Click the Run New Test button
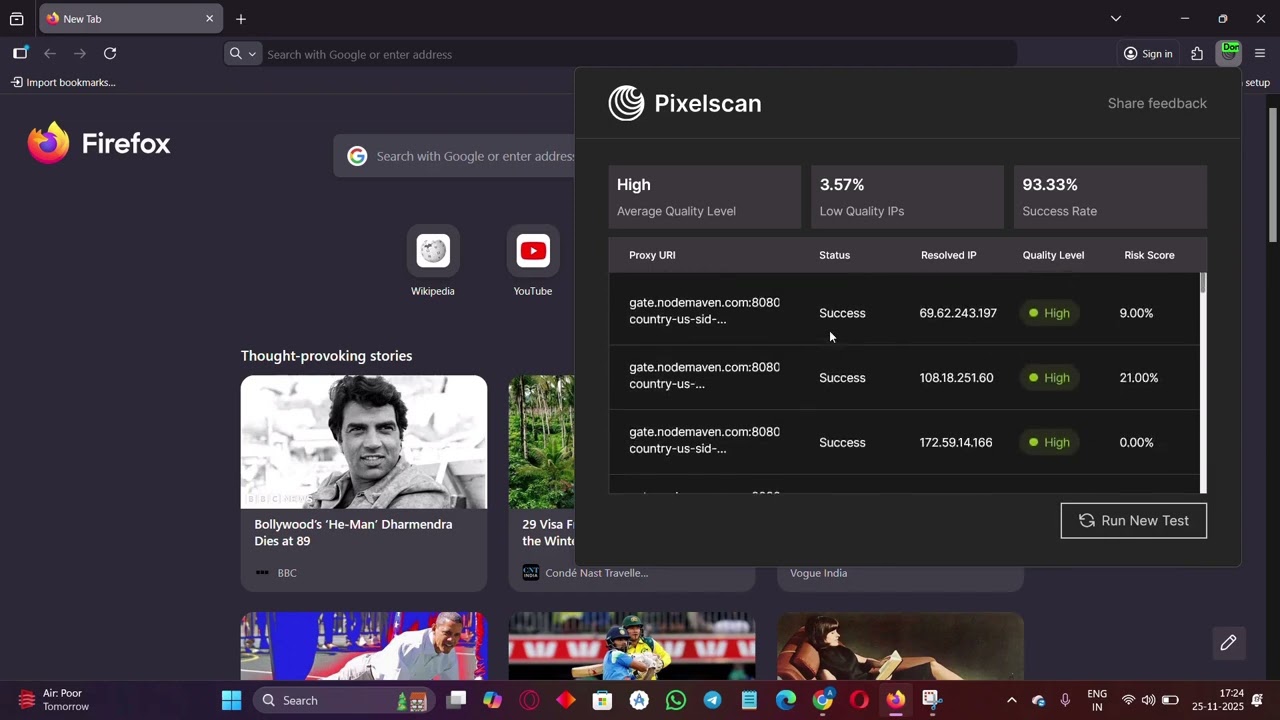Image resolution: width=1280 pixels, height=720 pixels. pos(1133,520)
